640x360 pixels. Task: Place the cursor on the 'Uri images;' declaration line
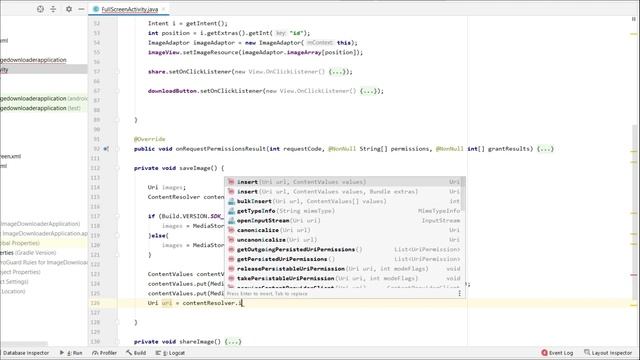pos(167,187)
